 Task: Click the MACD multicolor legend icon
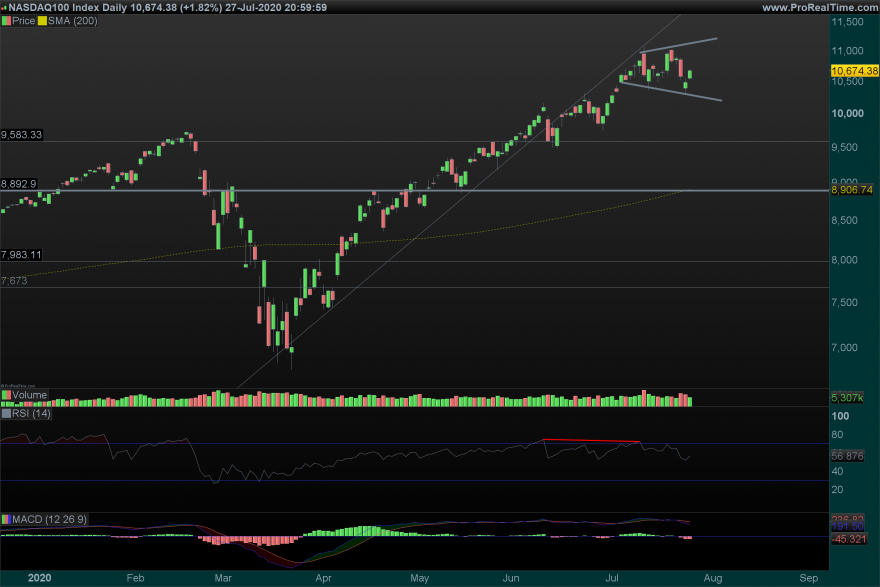tap(6, 519)
